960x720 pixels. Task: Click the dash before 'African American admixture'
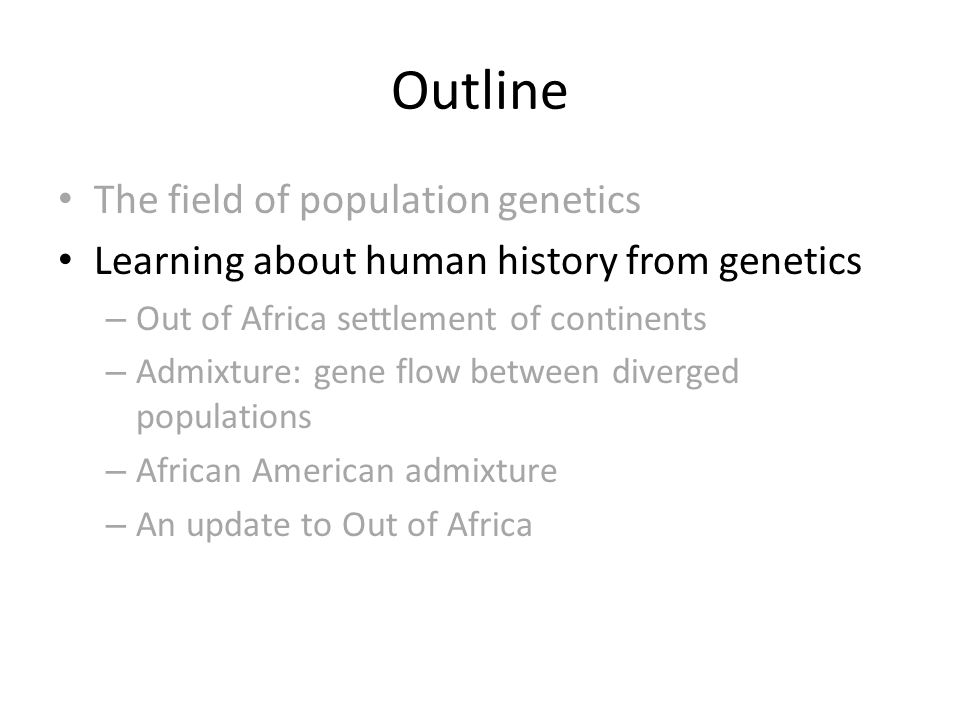pyautogui.click(x=116, y=472)
